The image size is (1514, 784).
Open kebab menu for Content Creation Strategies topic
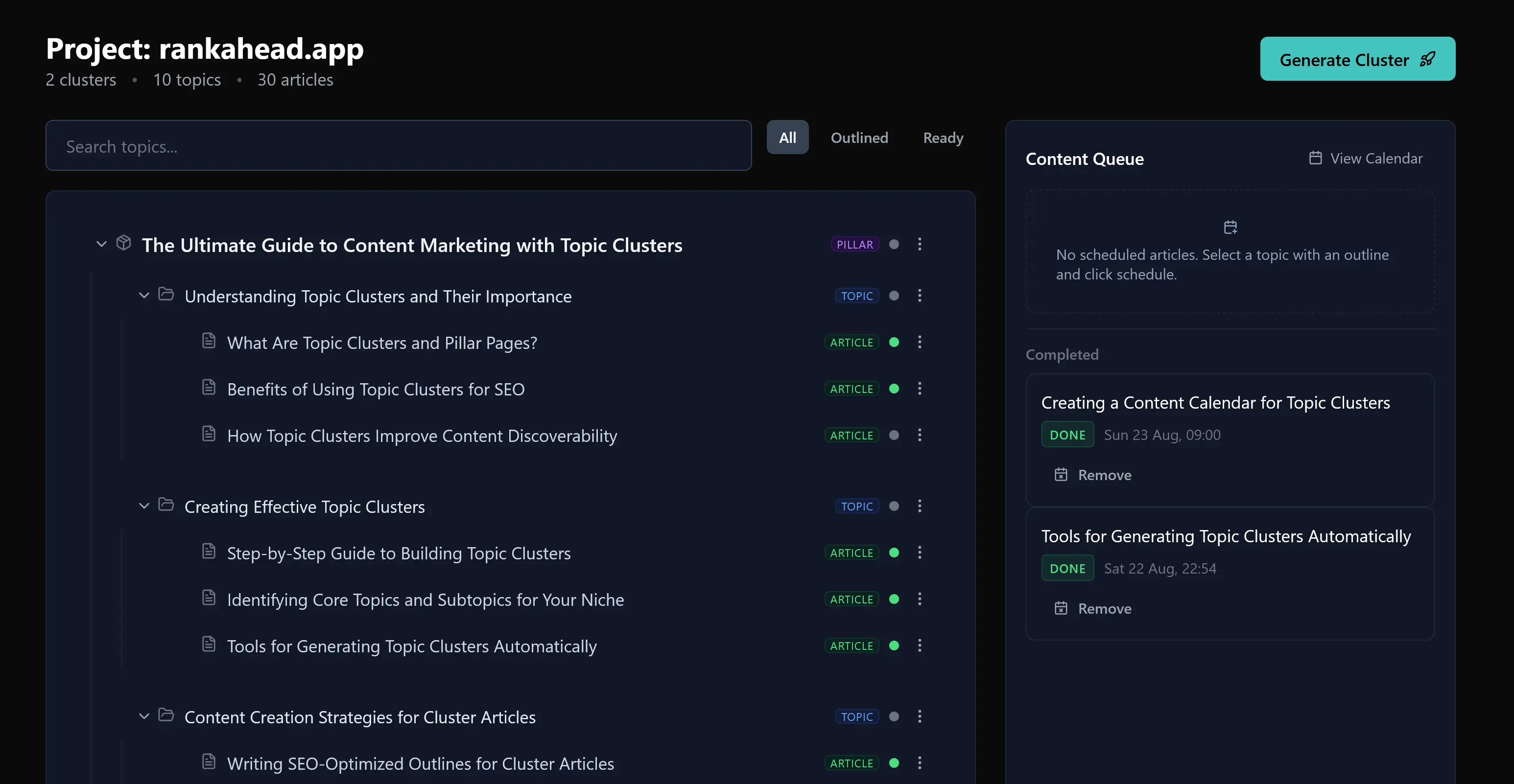point(920,716)
